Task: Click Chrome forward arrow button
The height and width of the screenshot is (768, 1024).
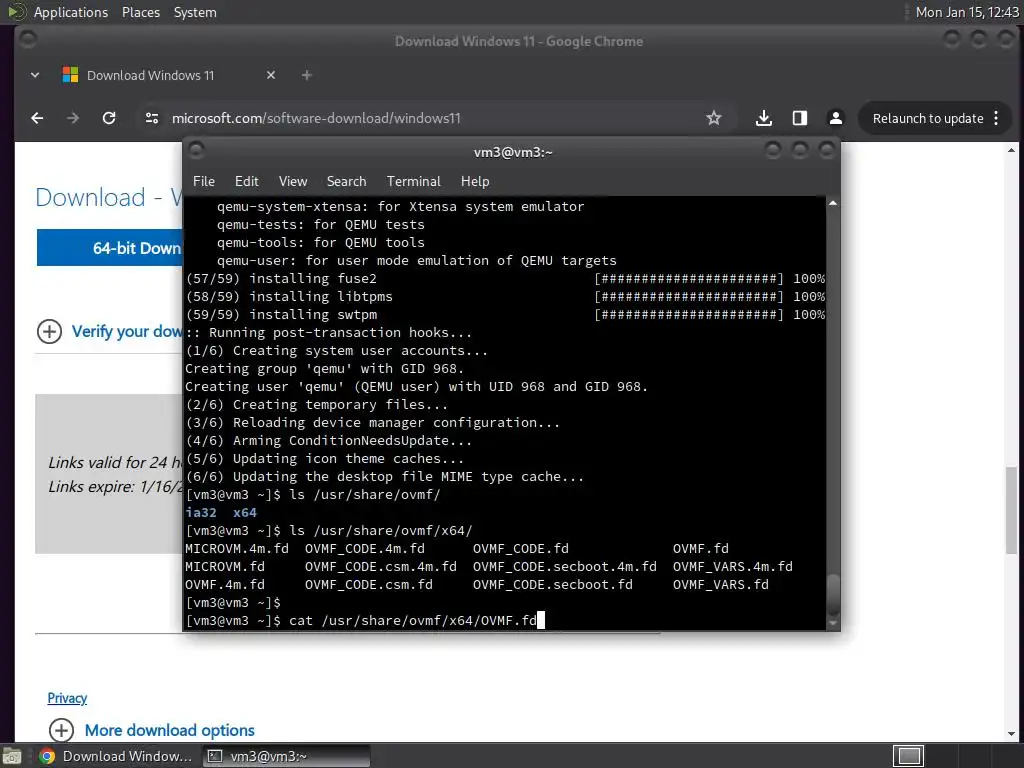Action: (72, 118)
